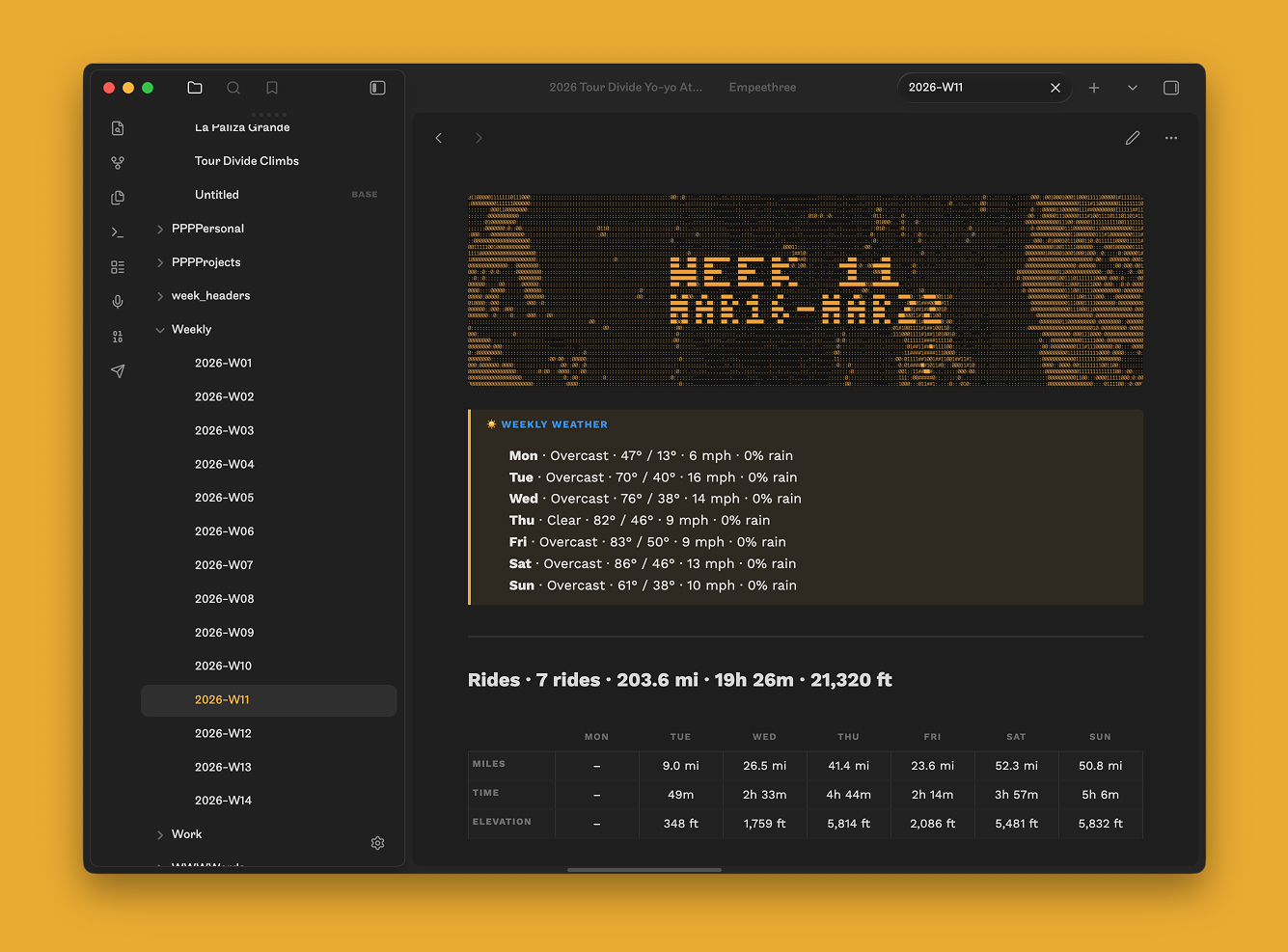Open the file explorer folder icon

(x=195, y=88)
